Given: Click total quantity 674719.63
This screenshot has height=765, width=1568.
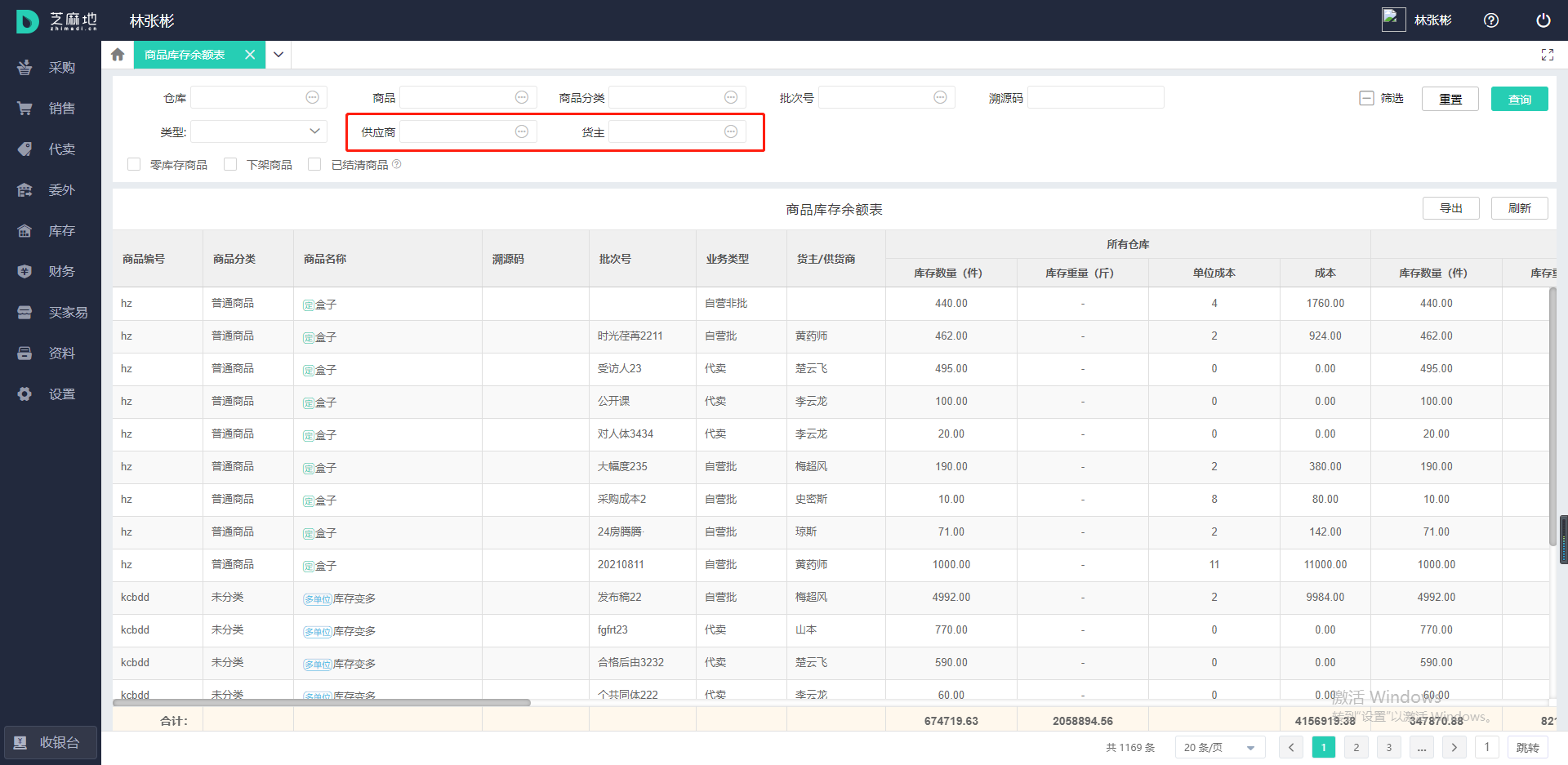Looking at the screenshot, I should pyautogui.click(x=951, y=721).
